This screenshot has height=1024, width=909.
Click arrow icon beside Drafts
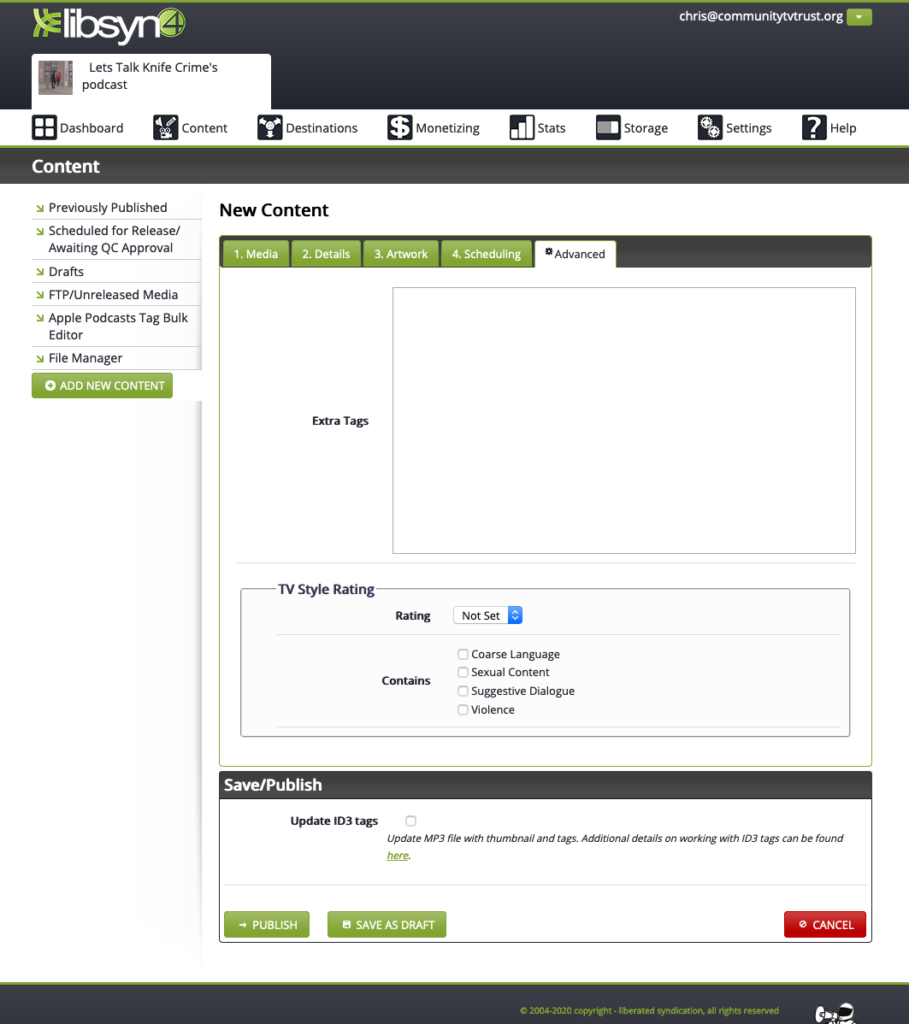tap(40, 272)
